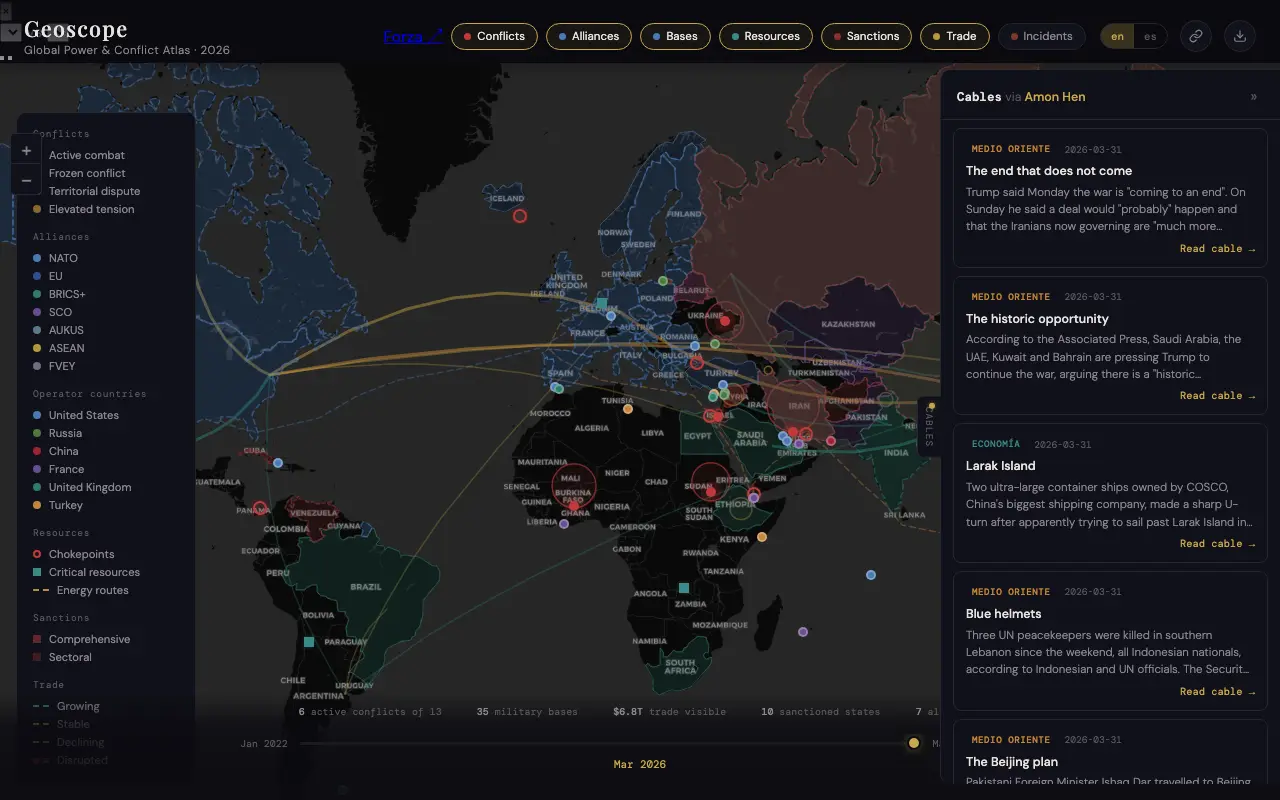Collapse the Cables panel with the » chevron

pyautogui.click(x=1254, y=97)
